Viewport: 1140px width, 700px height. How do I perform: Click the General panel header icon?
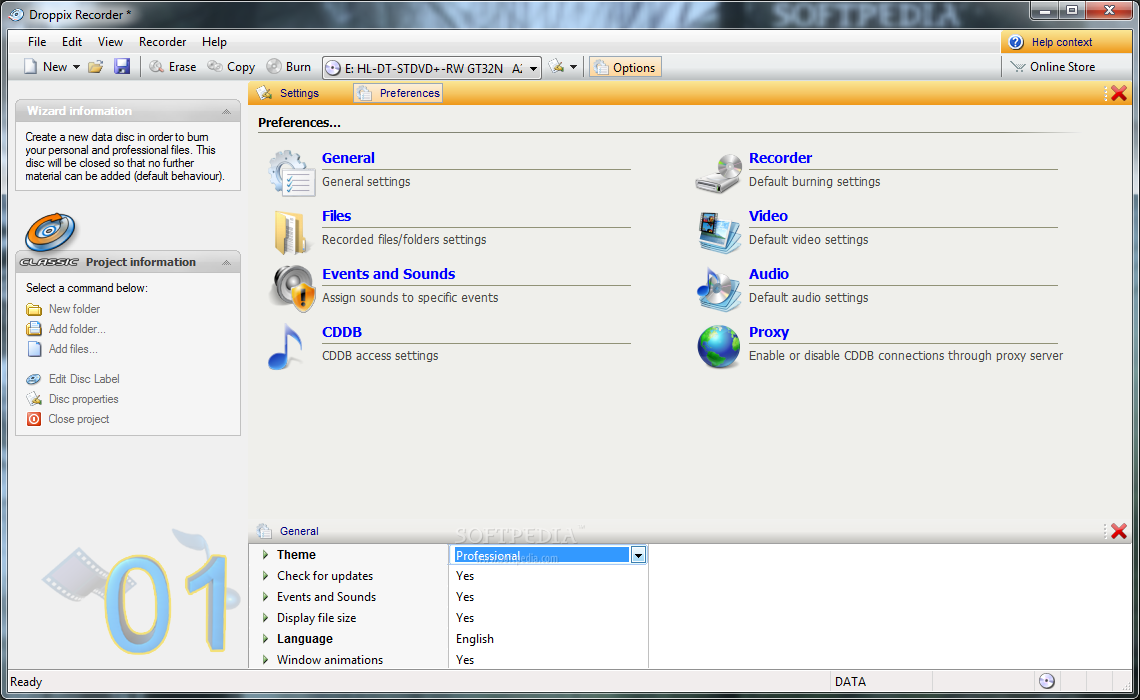tap(265, 531)
